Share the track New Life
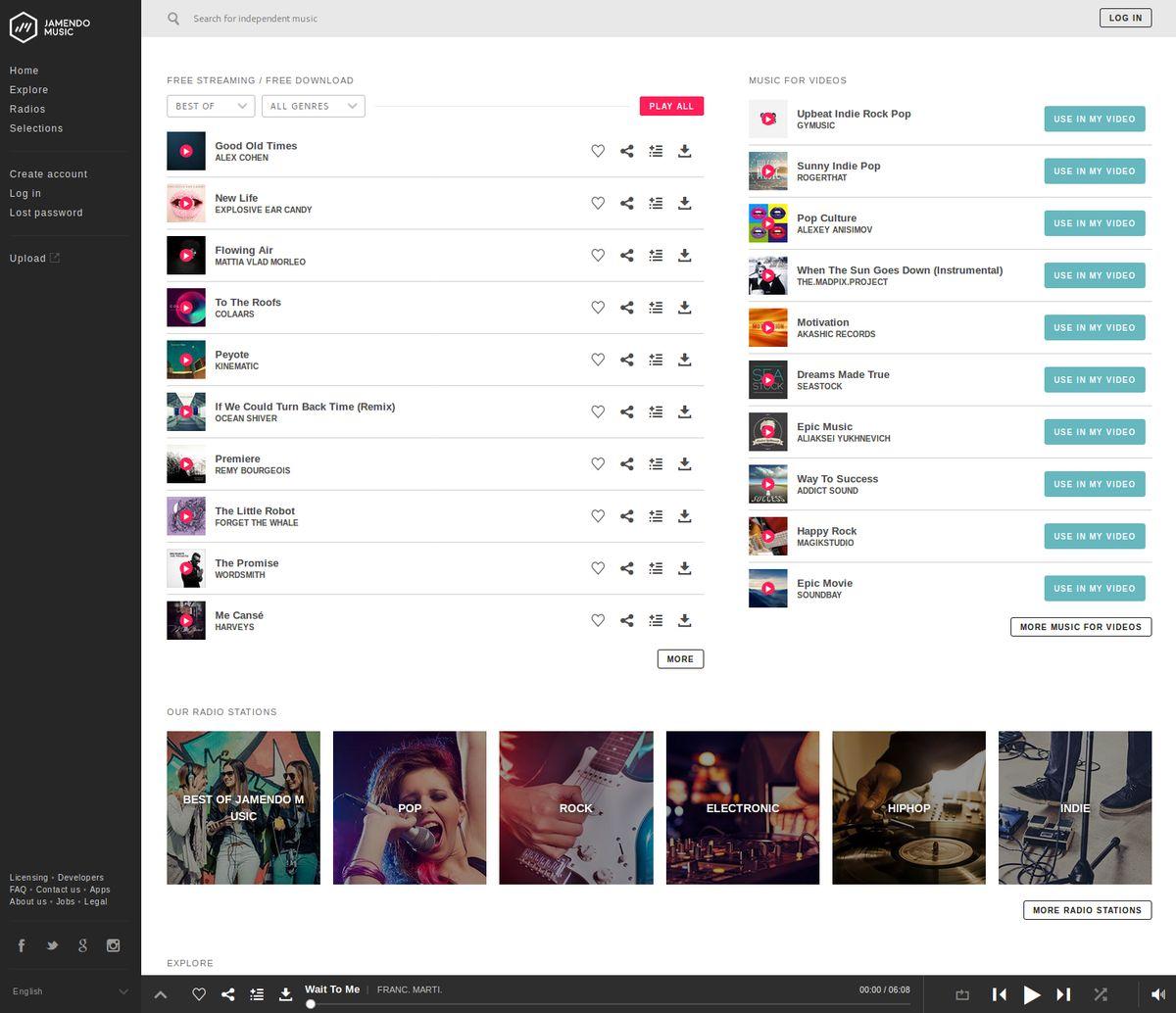This screenshot has width=1176, height=1013. coord(627,203)
